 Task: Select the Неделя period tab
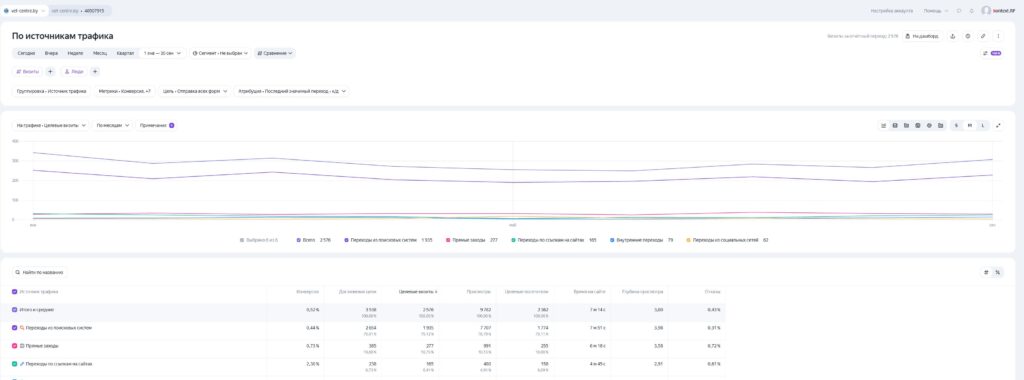[x=75, y=54]
